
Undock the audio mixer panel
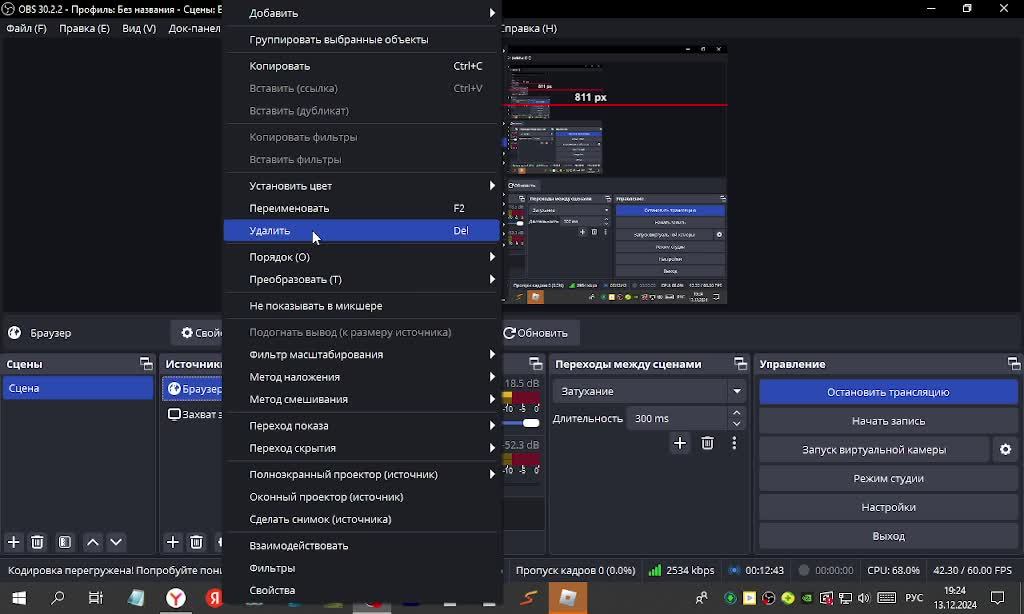click(536, 364)
